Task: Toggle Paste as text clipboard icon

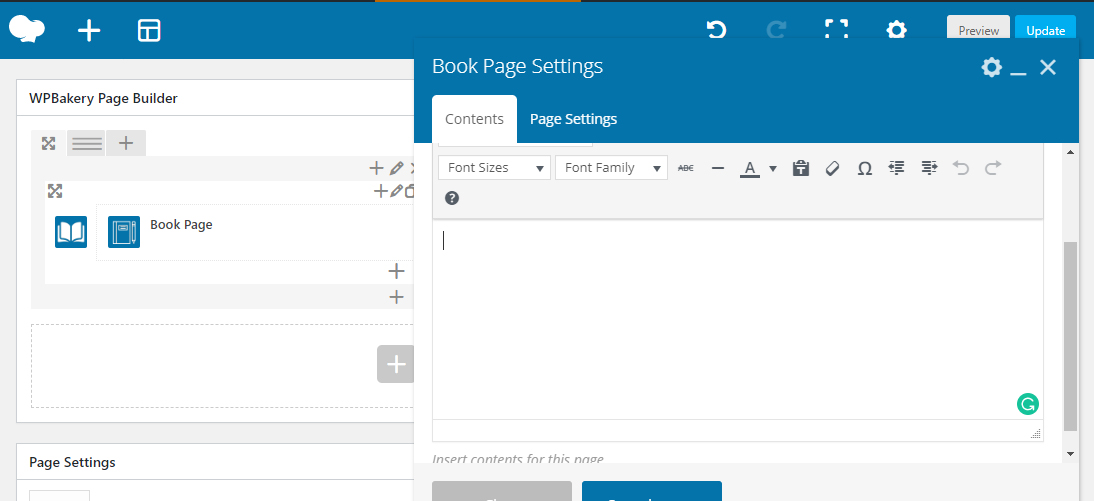Action: click(x=801, y=168)
